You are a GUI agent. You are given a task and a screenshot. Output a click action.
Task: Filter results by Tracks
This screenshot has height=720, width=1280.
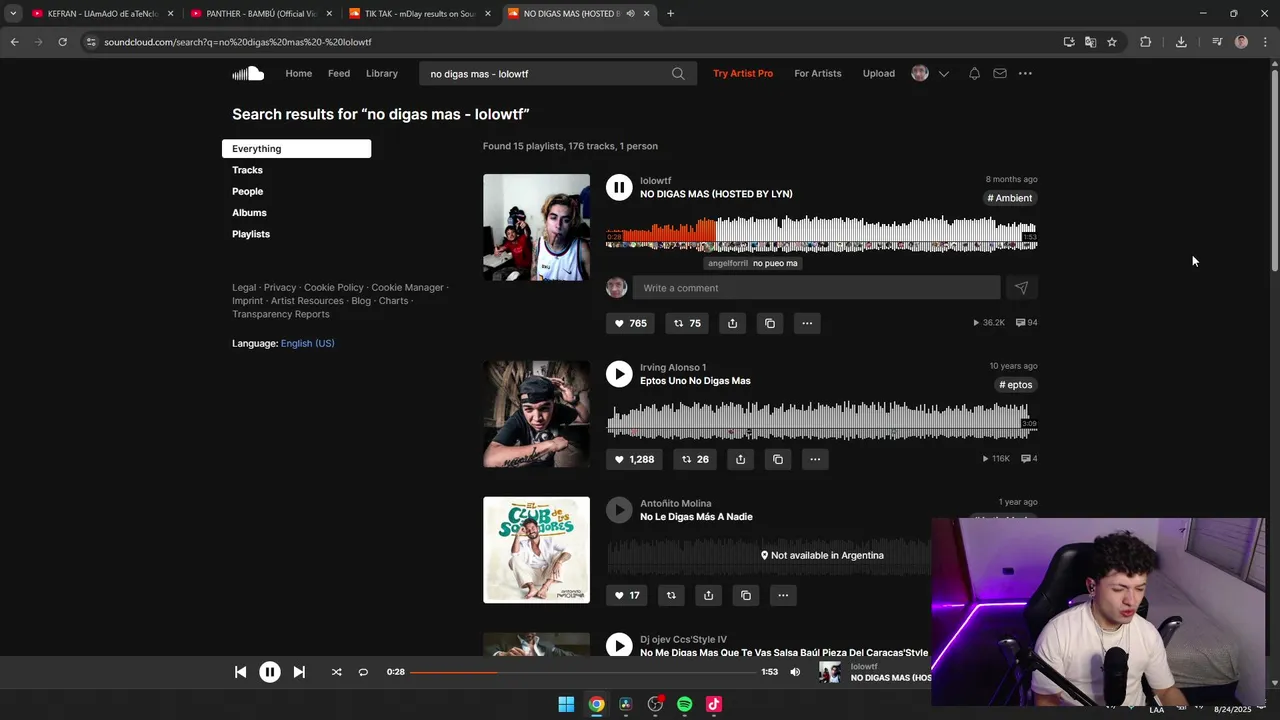(x=247, y=170)
